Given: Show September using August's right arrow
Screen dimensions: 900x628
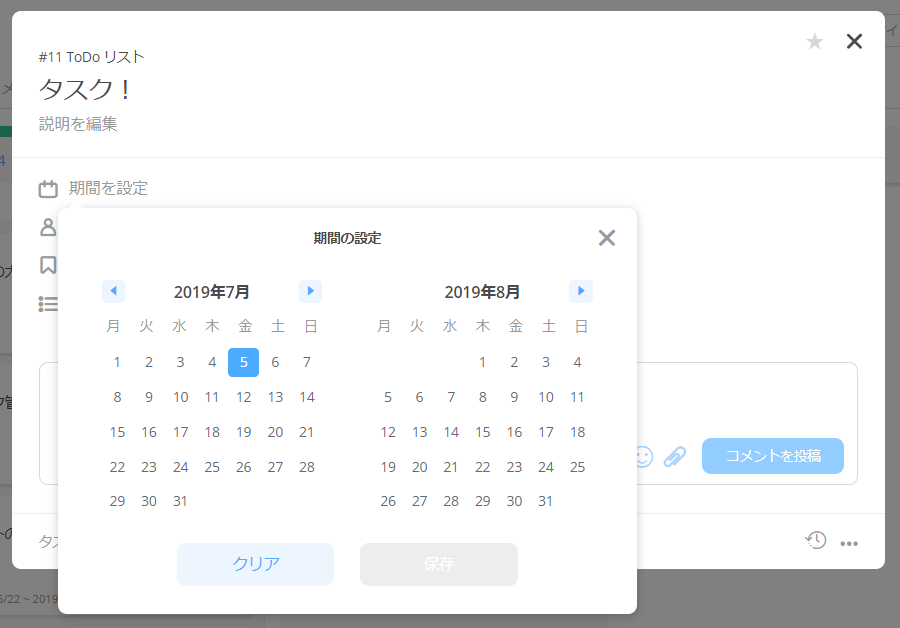Looking at the screenshot, I should click(x=581, y=291).
